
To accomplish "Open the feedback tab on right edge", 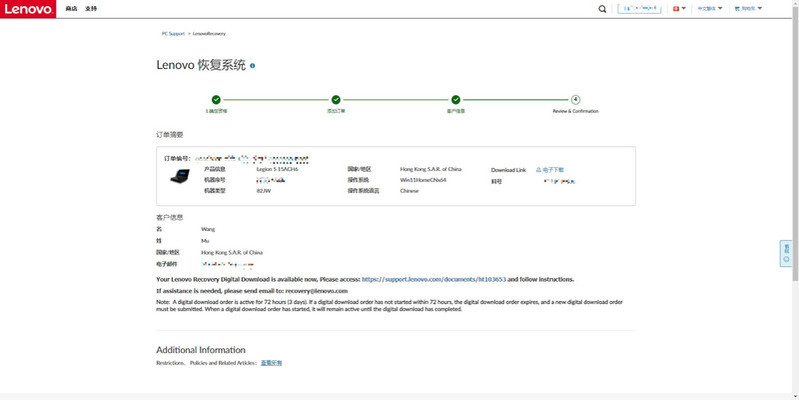I will [x=787, y=253].
